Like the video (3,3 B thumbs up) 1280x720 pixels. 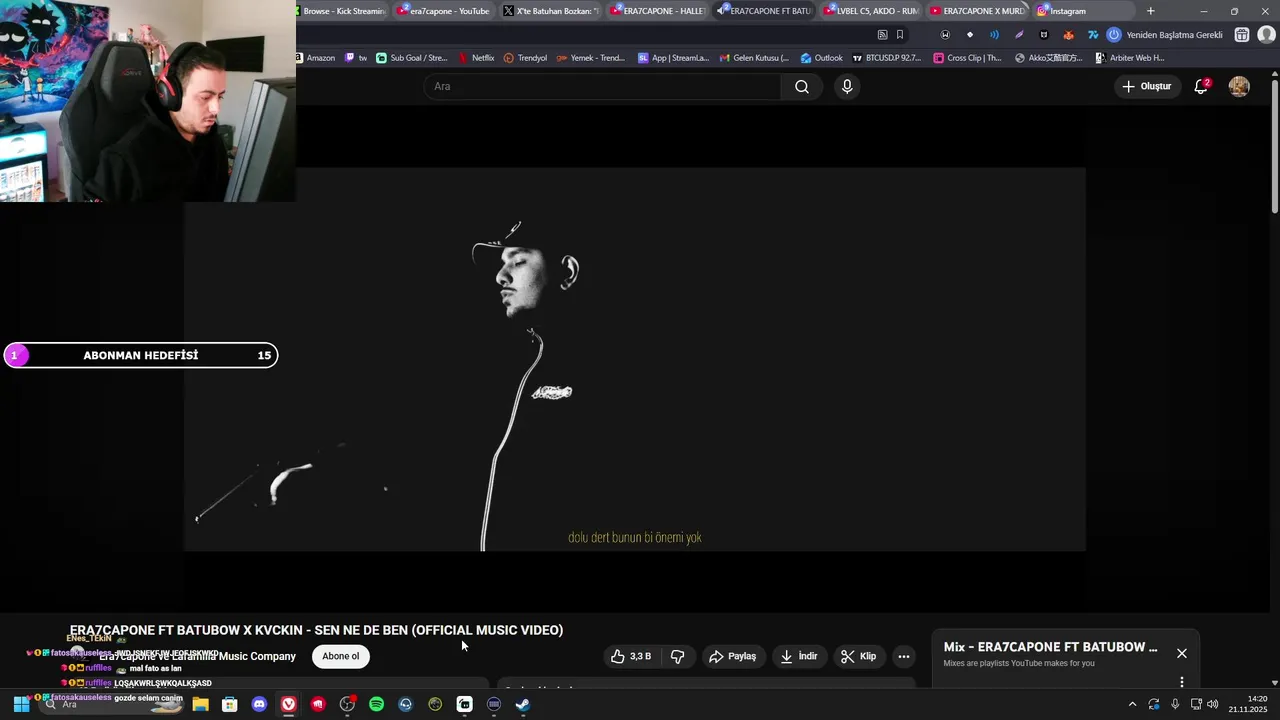[x=631, y=657]
